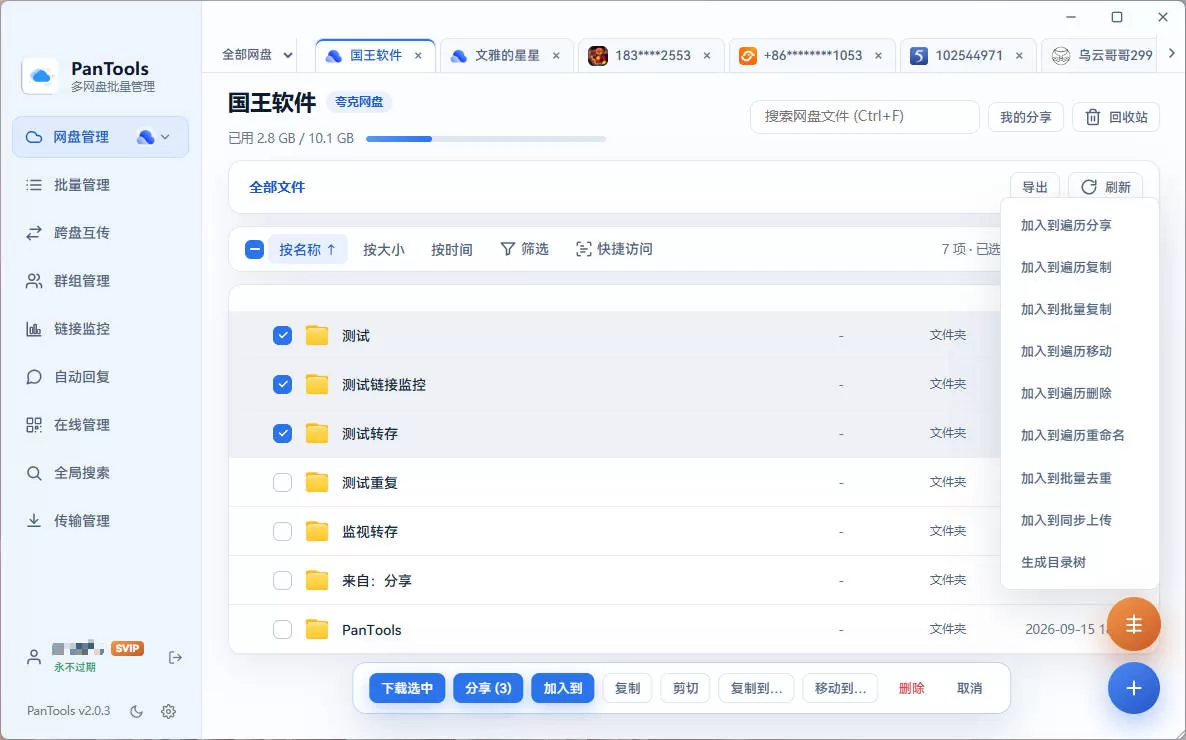Viewport: 1186px width, 740px height.
Task: Check the 测试重复 folder checkbox
Action: coord(282,483)
